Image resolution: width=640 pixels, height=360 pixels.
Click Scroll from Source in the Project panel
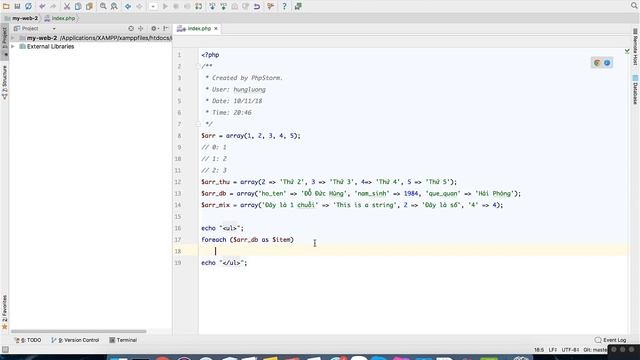point(131,29)
